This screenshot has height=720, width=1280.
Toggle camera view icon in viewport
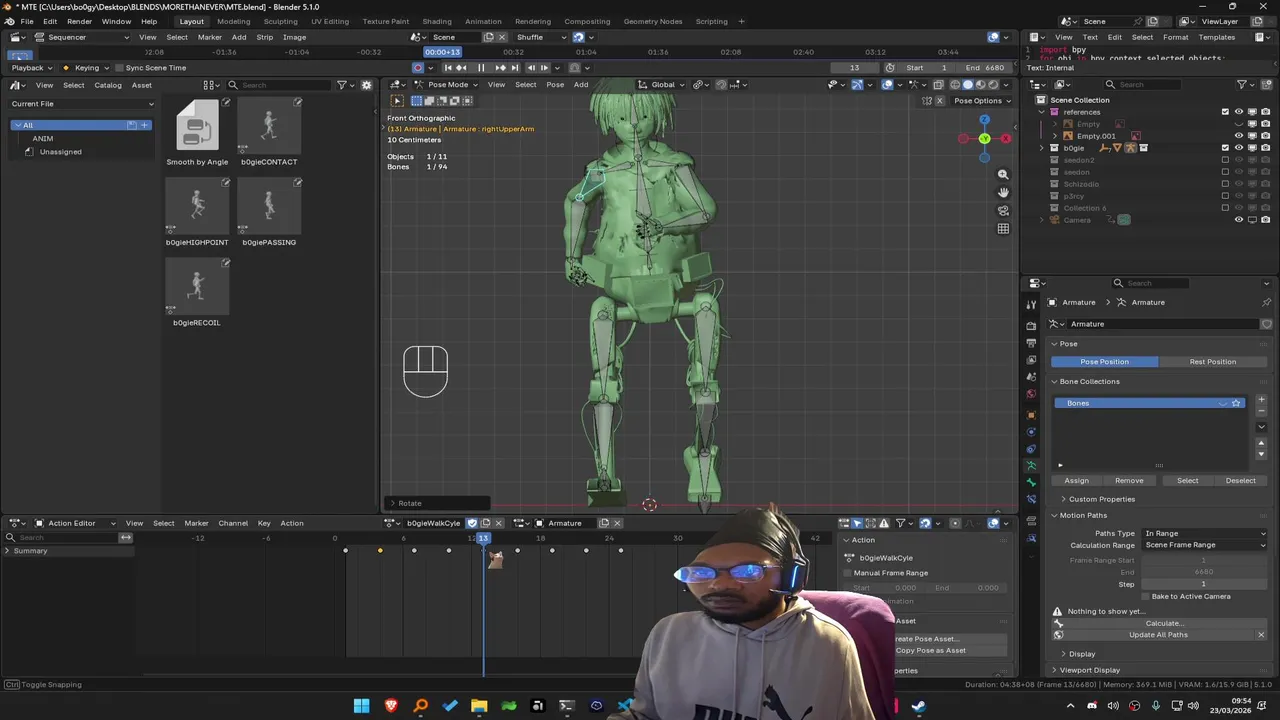1003,211
